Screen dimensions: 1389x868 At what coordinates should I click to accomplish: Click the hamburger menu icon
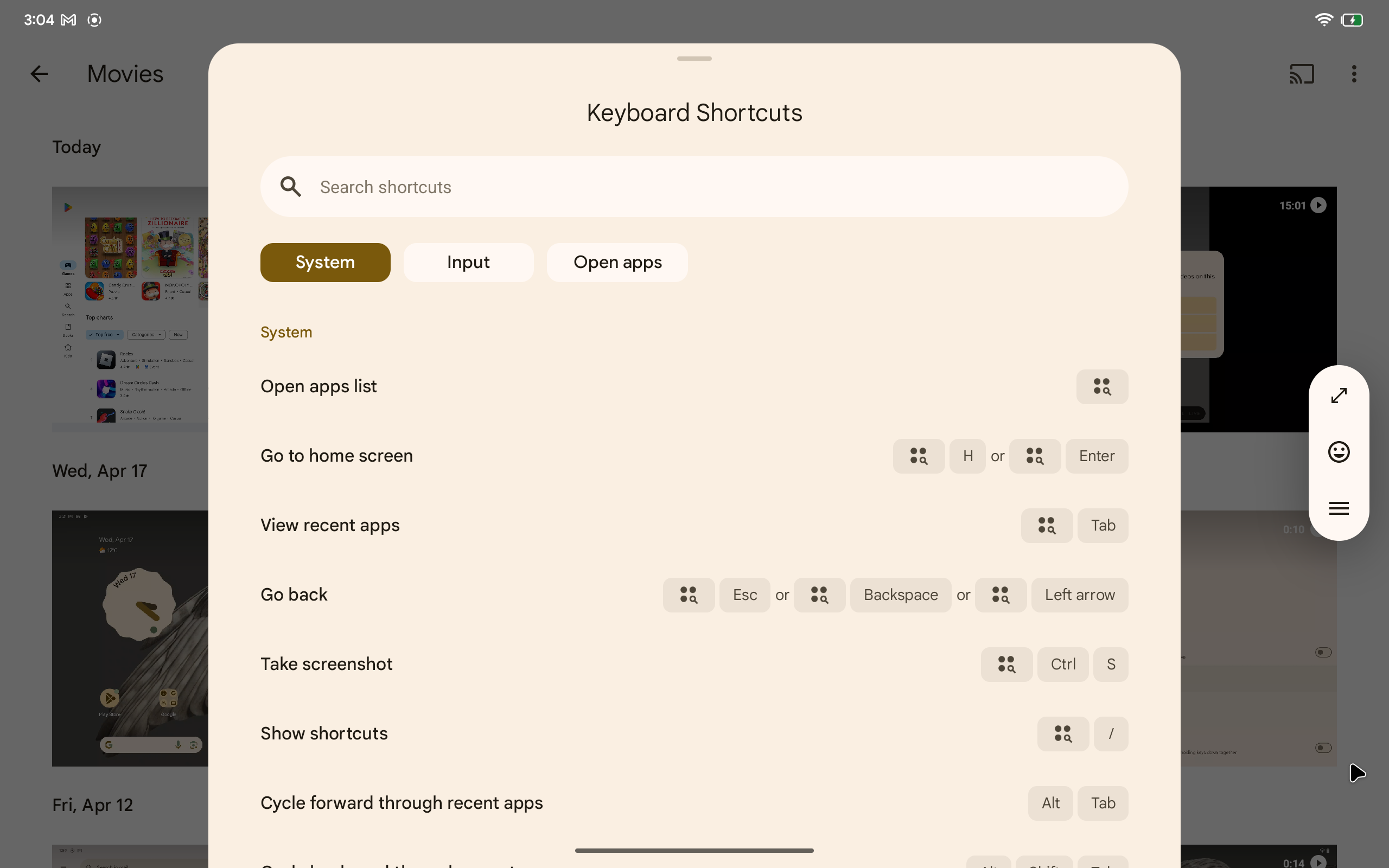[1339, 508]
